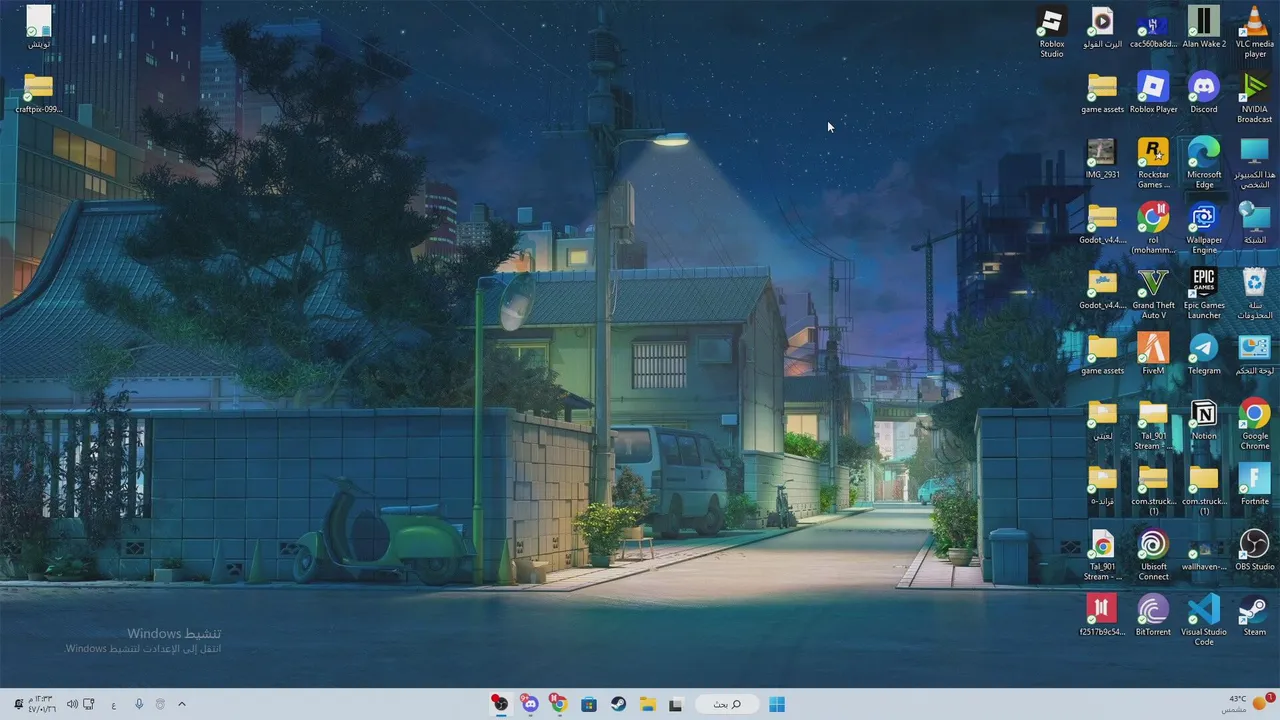Open Alan Wake 2 desktop icon
Screen dimensions: 1280x720
pyautogui.click(x=1204, y=28)
